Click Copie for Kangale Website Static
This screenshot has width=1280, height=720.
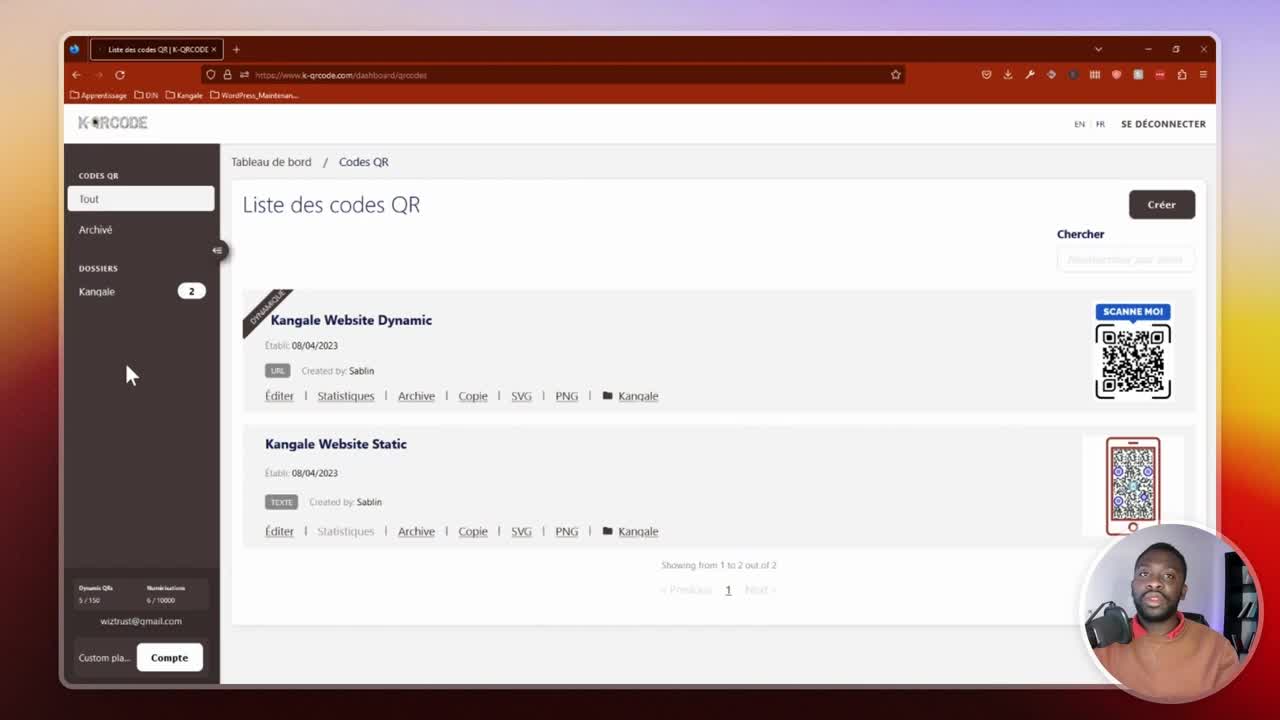pyautogui.click(x=473, y=531)
